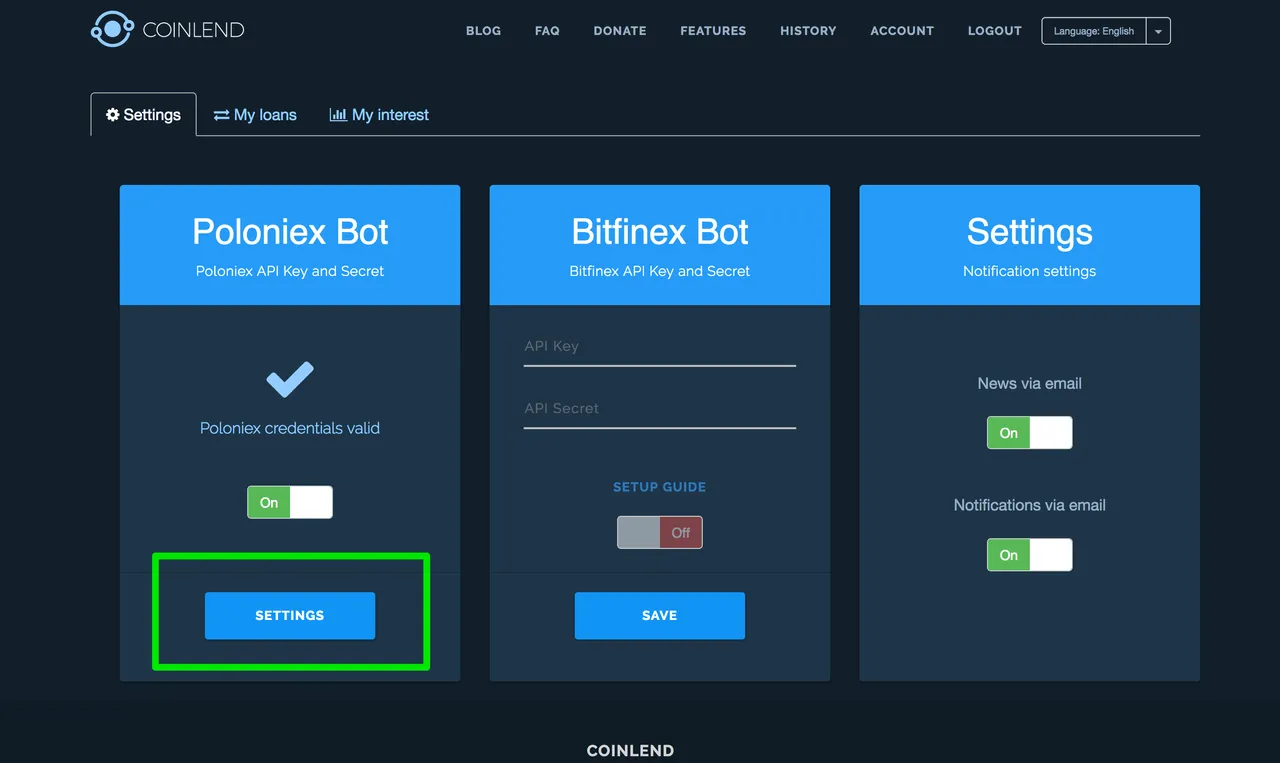Click the Poloniex credentials valid checkmark icon
The height and width of the screenshot is (763, 1280).
point(290,379)
